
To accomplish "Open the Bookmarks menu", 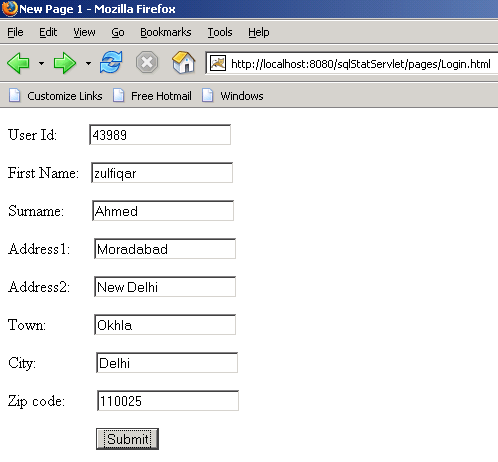I will [166, 32].
